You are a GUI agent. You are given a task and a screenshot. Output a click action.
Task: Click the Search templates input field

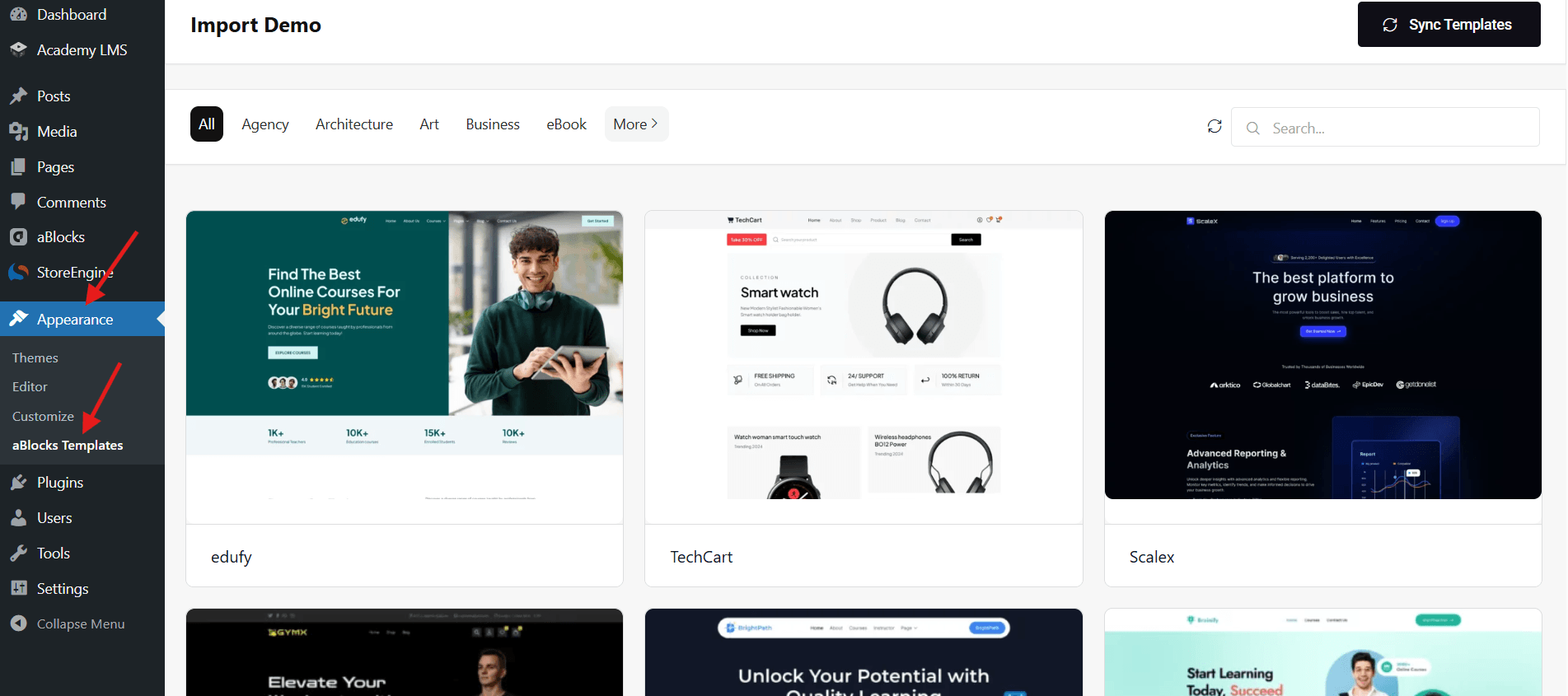coord(1385,128)
